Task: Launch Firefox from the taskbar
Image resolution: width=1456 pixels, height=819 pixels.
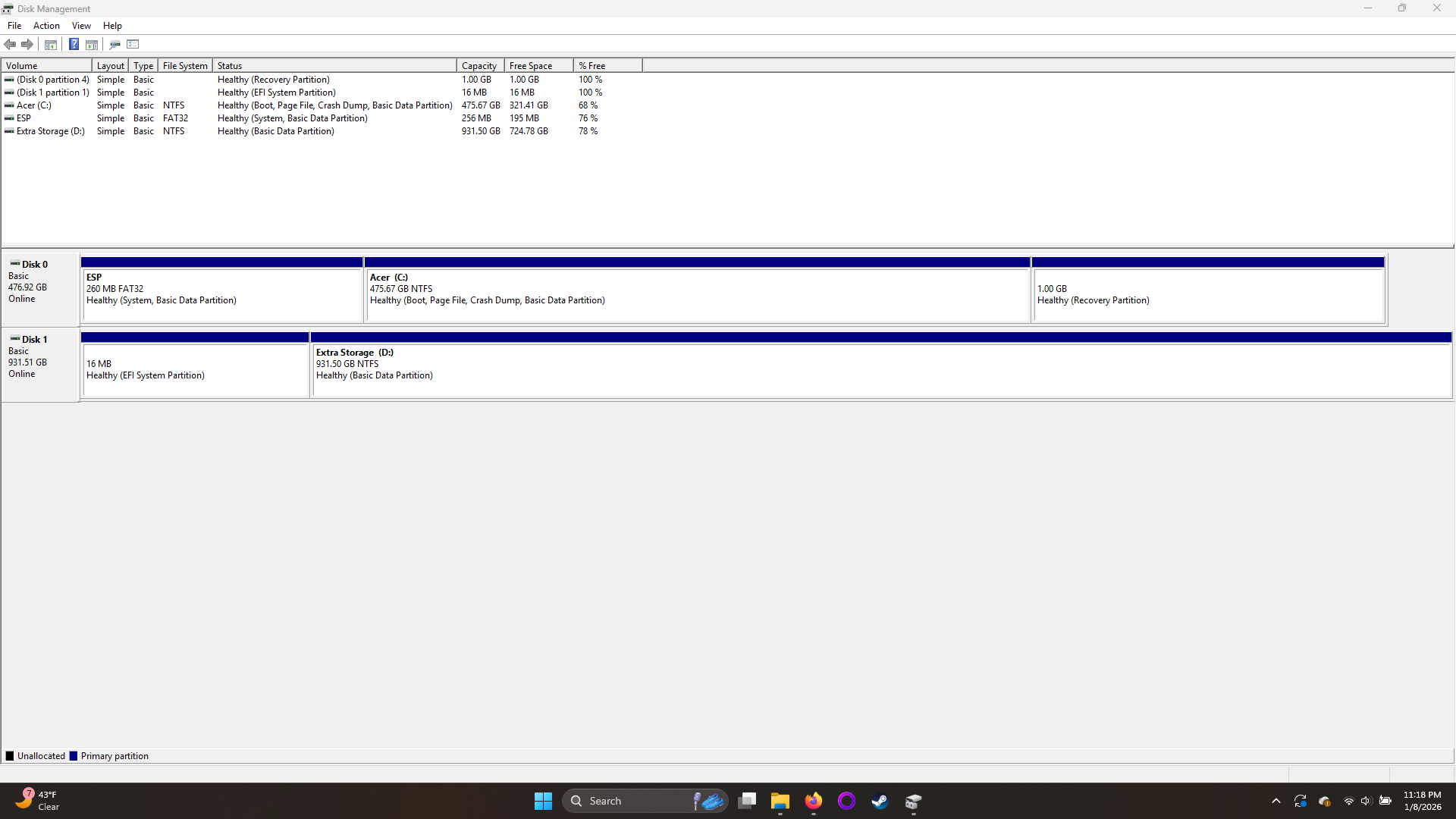Action: point(814,801)
